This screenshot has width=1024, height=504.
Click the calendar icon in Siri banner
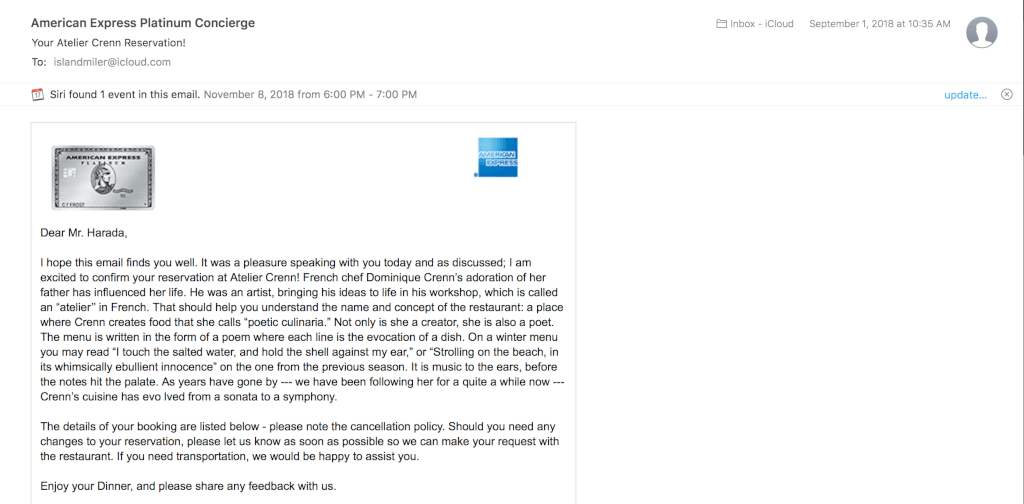(38, 95)
